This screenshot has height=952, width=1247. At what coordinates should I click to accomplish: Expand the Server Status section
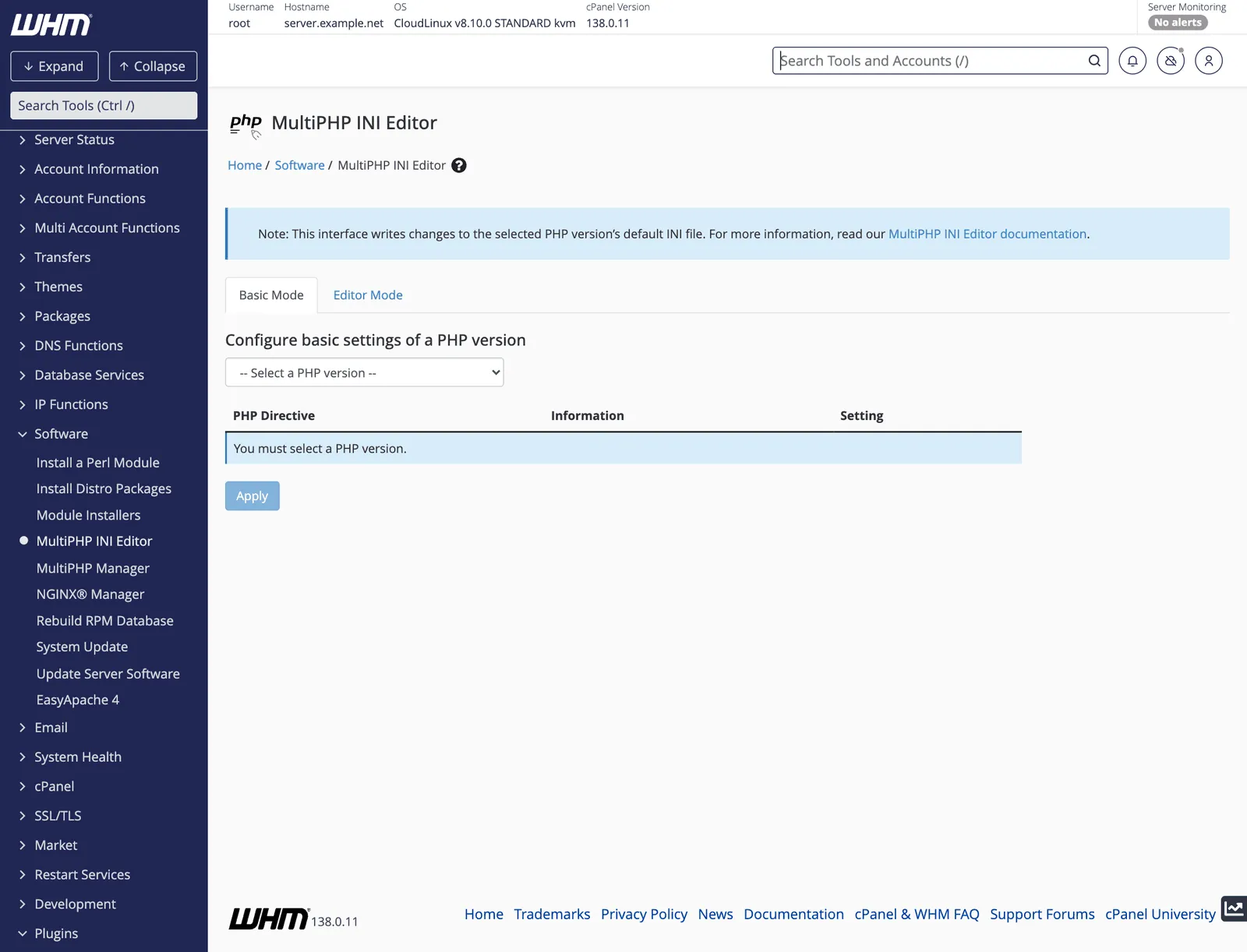click(74, 139)
